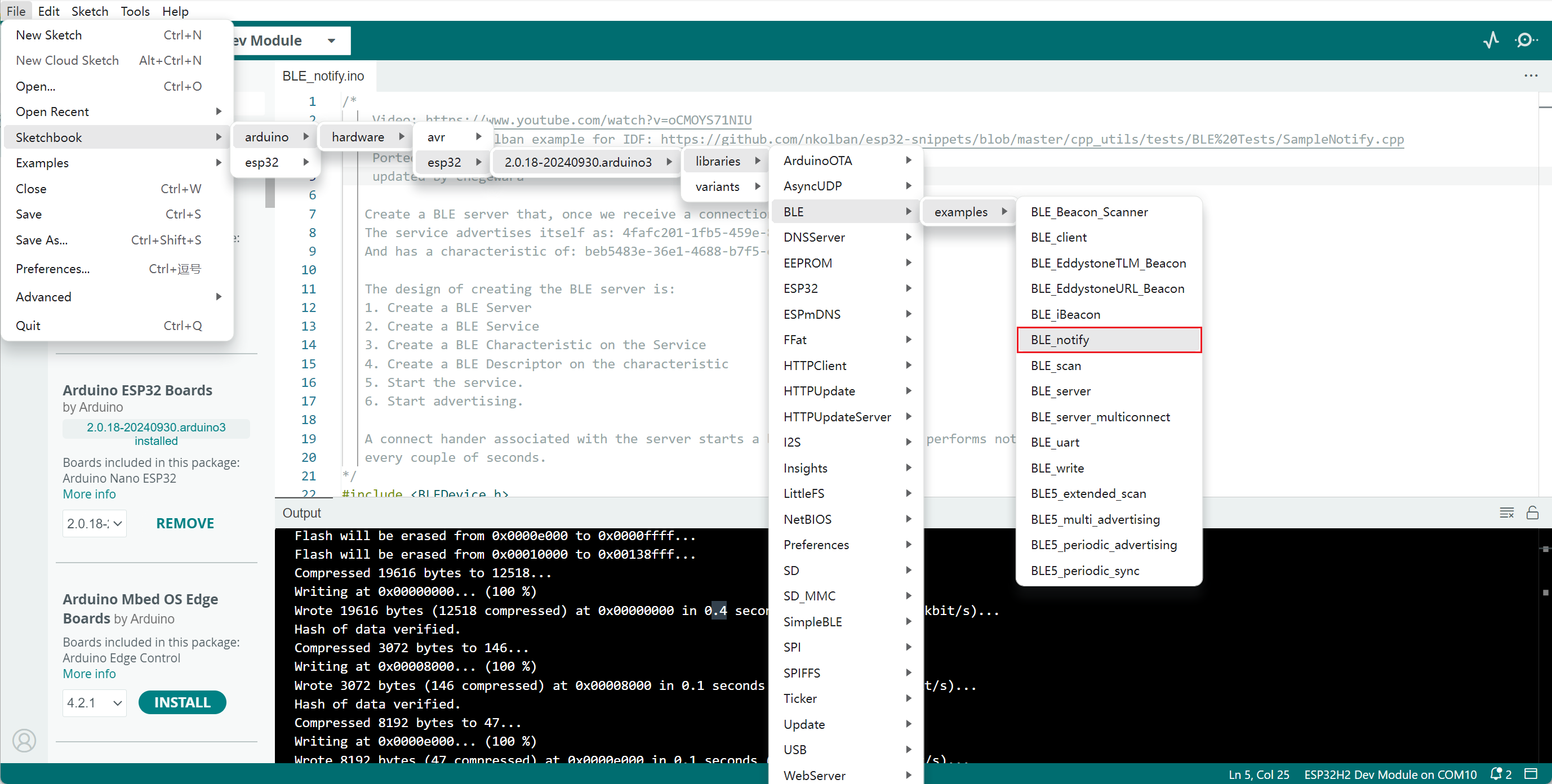Screen dimensions: 1552x784
Task: Expand the Open Recent submenu
Action: point(118,112)
